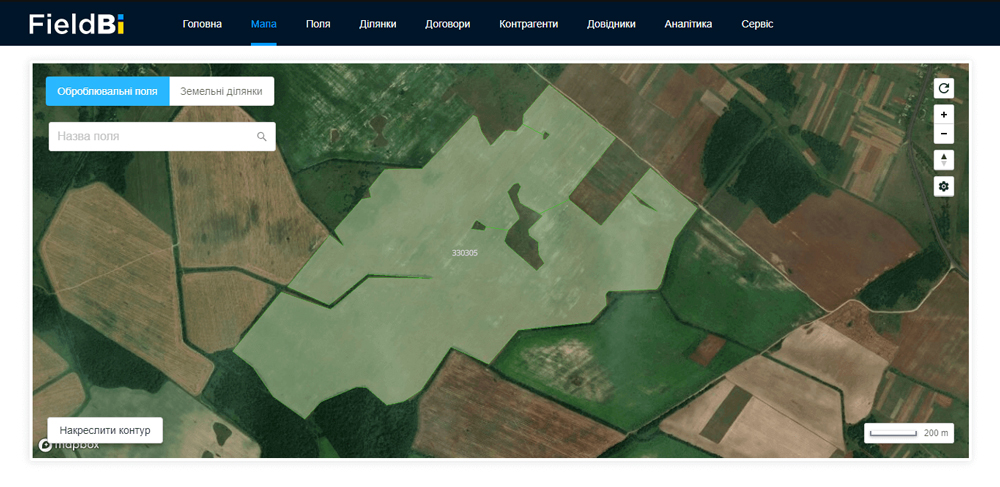Zoom out with the minus button

coord(944,134)
